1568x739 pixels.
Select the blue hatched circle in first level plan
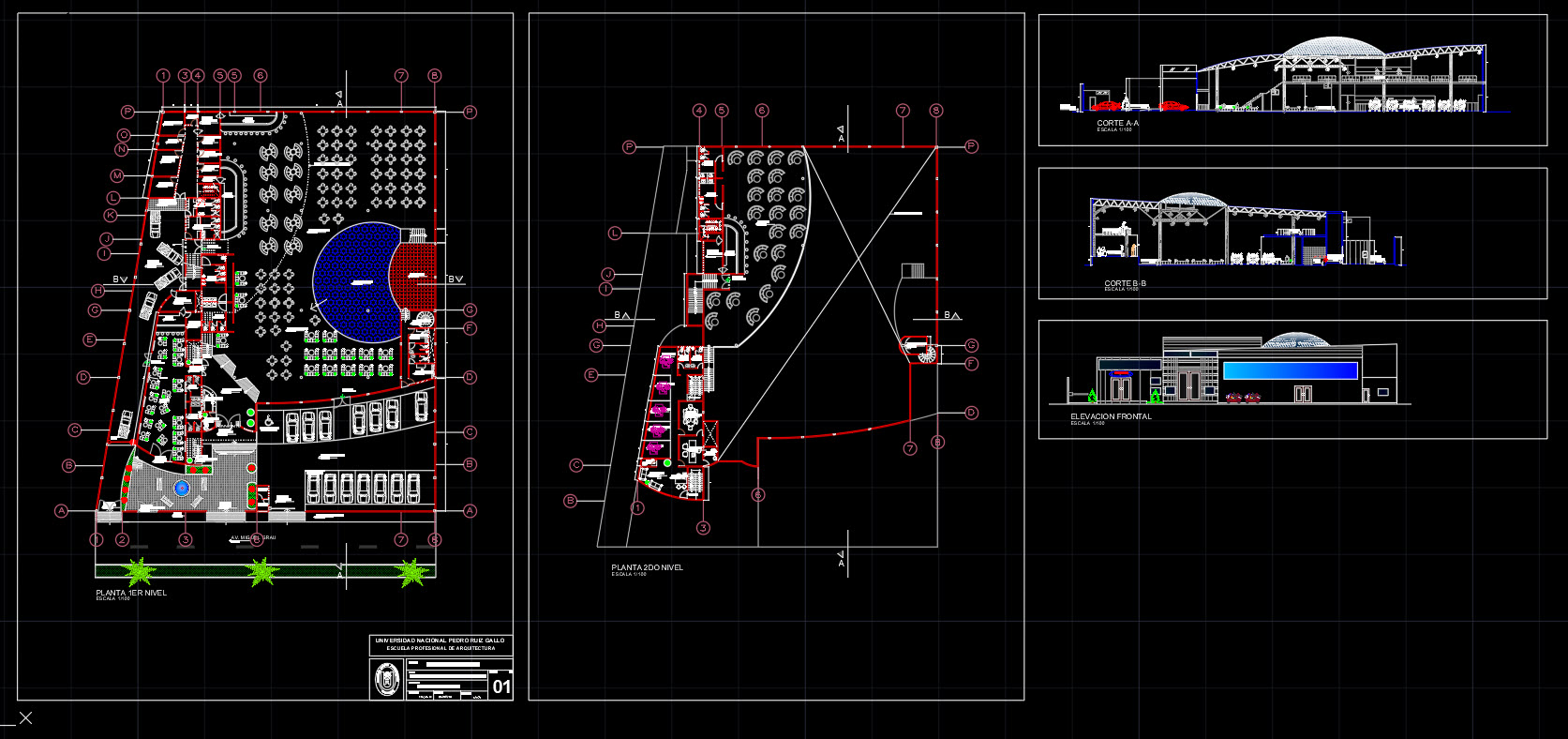pos(359,281)
